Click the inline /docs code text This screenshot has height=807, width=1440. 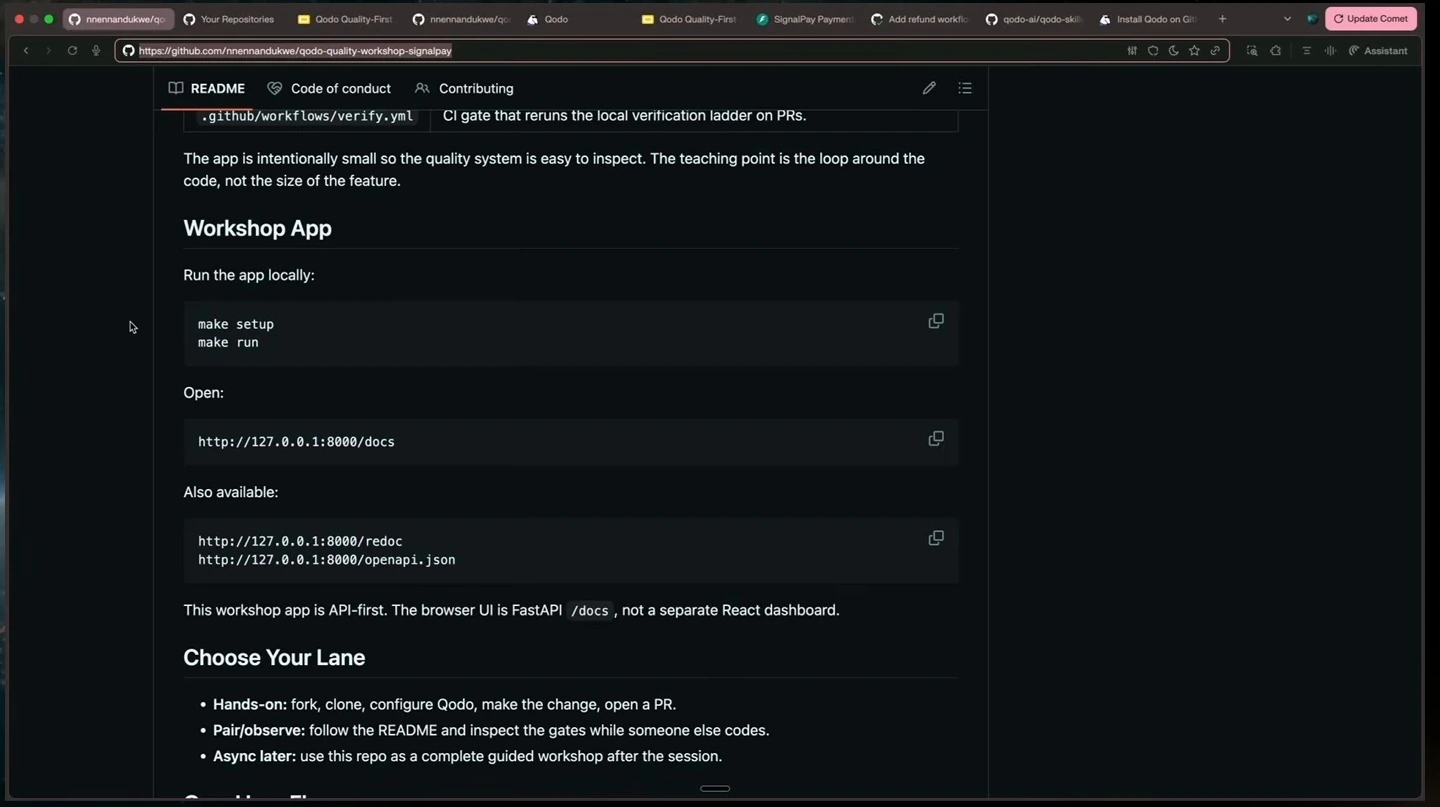[589, 611]
